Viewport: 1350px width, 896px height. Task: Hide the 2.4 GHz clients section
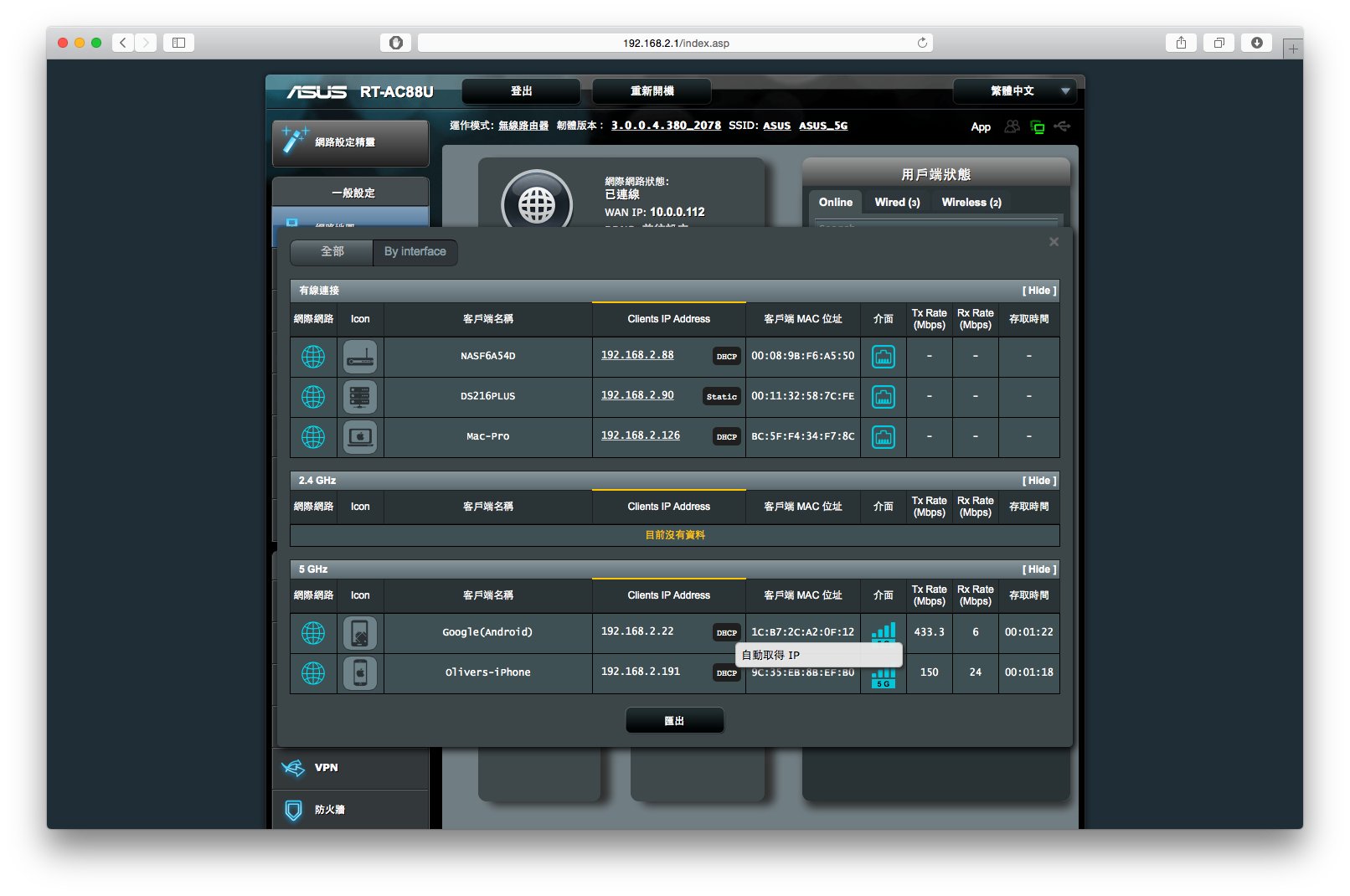(1039, 481)
